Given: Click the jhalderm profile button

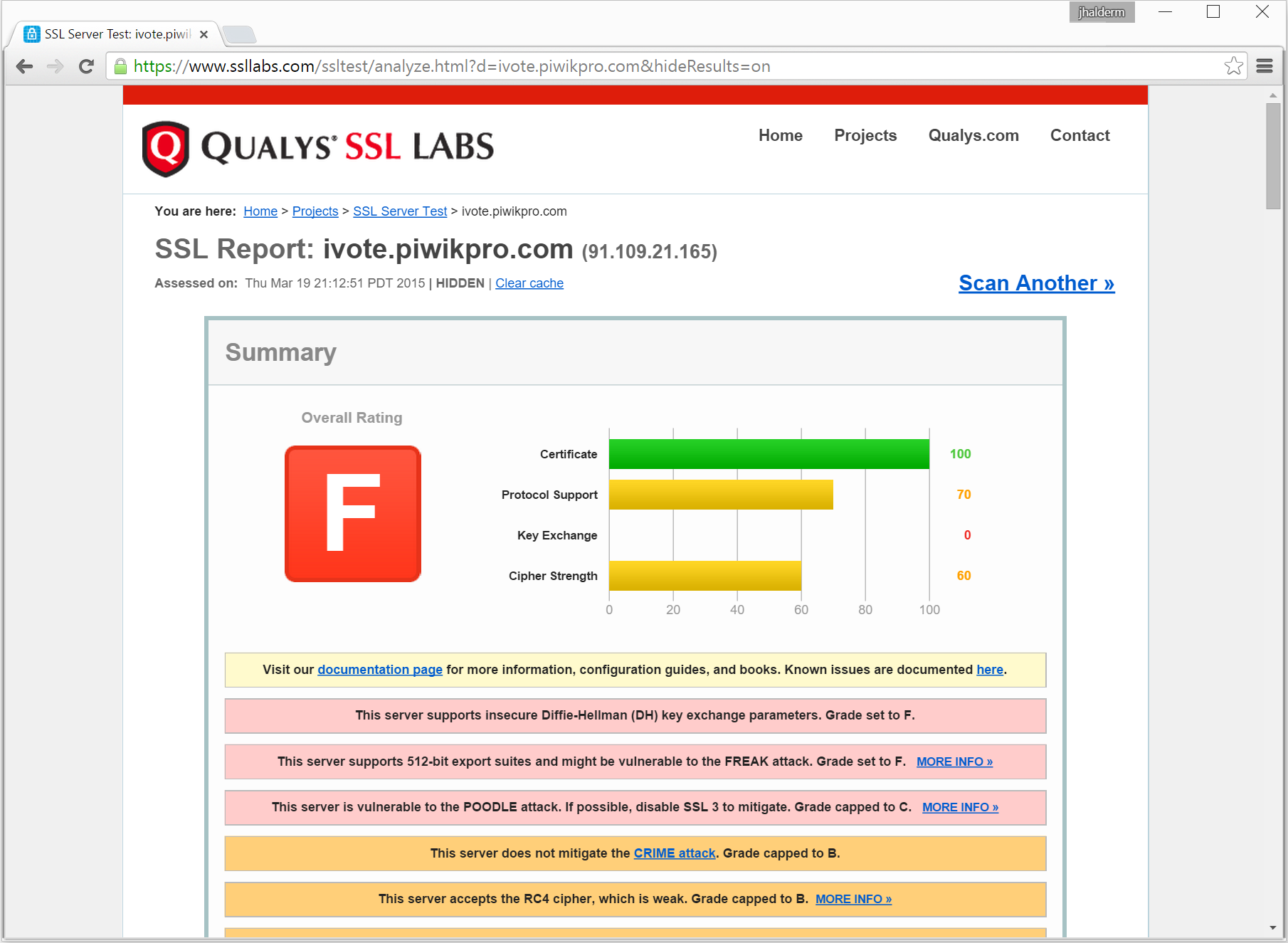Looking at the screenshot, I should point(1102,12).
